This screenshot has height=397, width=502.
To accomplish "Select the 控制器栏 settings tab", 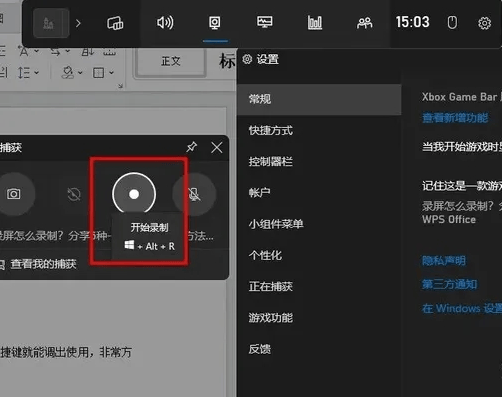I will 319,162.
